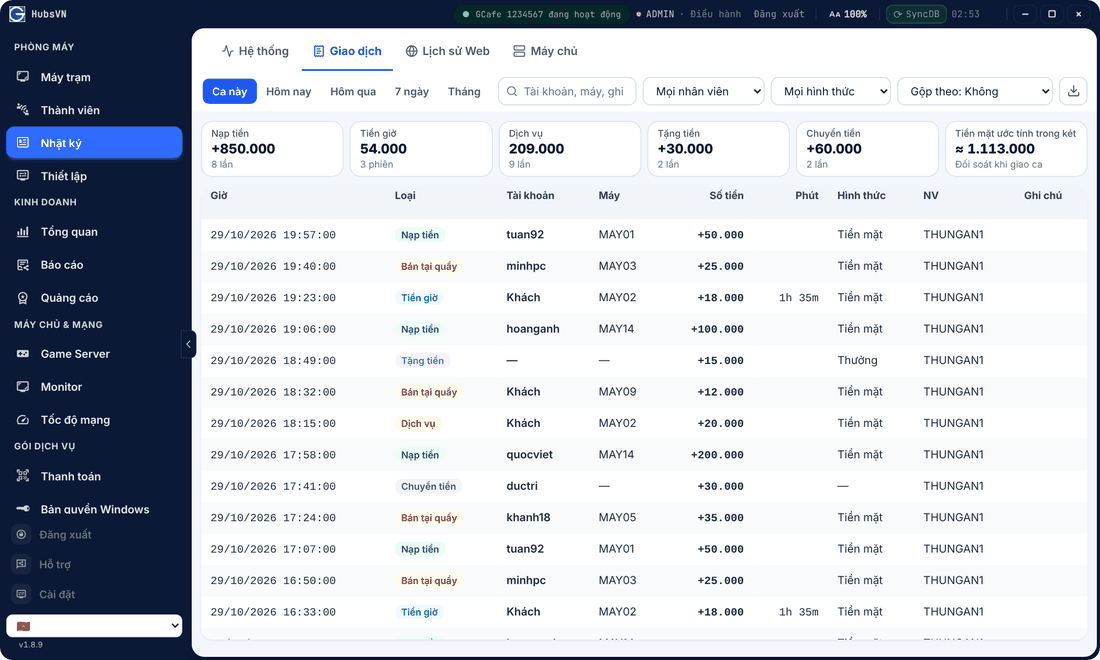Open Game Server page

tap(94, 354)
